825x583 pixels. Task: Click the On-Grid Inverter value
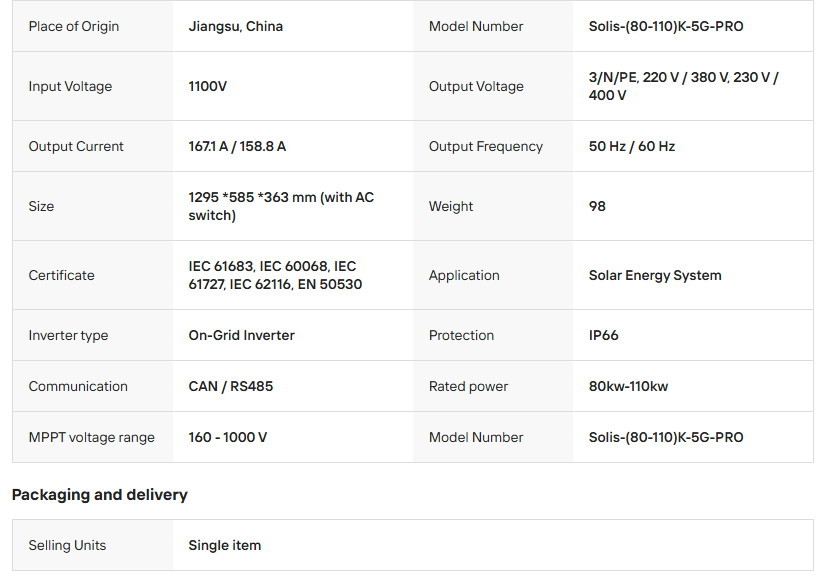point(241,336)
